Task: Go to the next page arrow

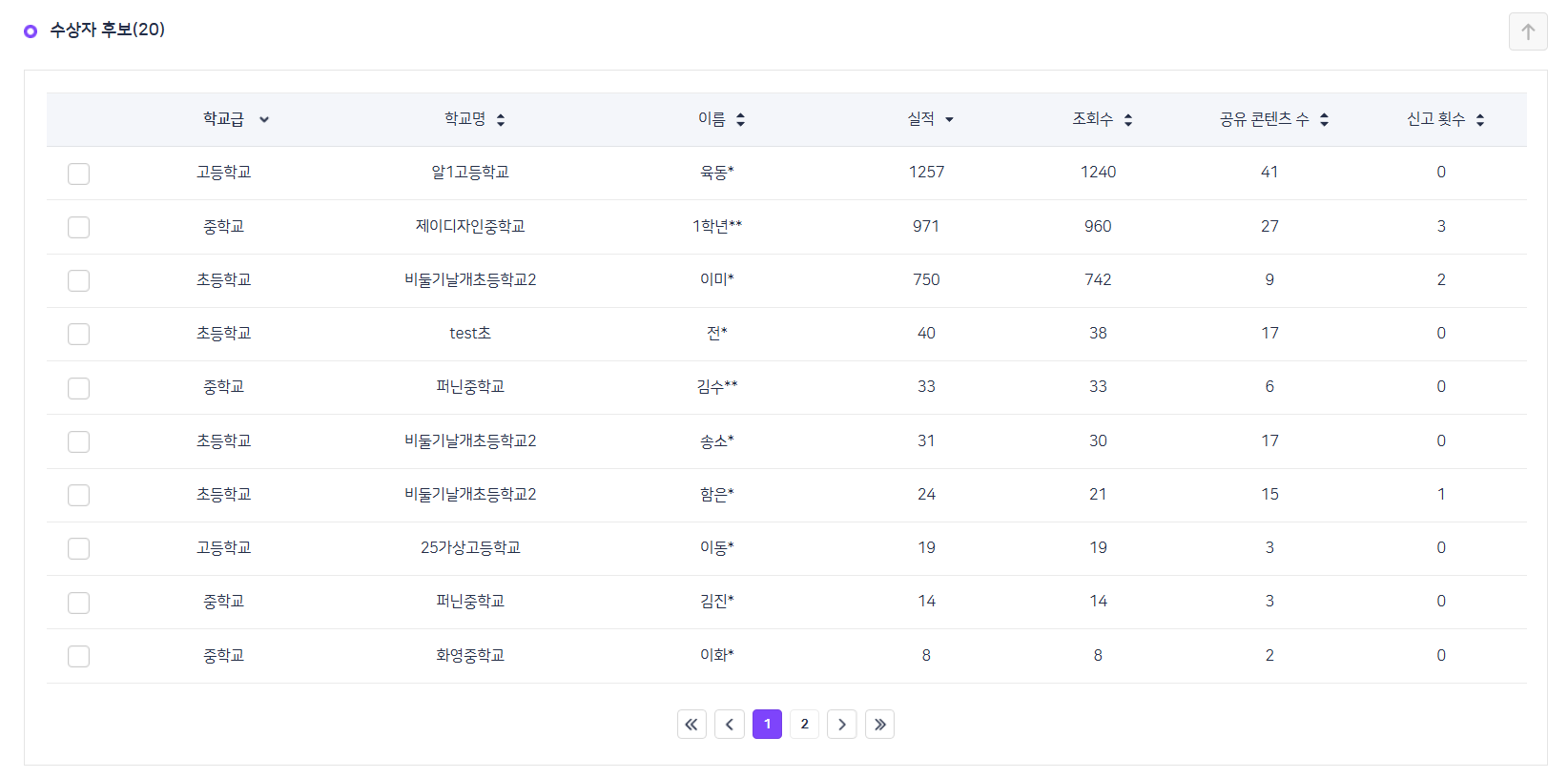Action: tap(841, 725)
